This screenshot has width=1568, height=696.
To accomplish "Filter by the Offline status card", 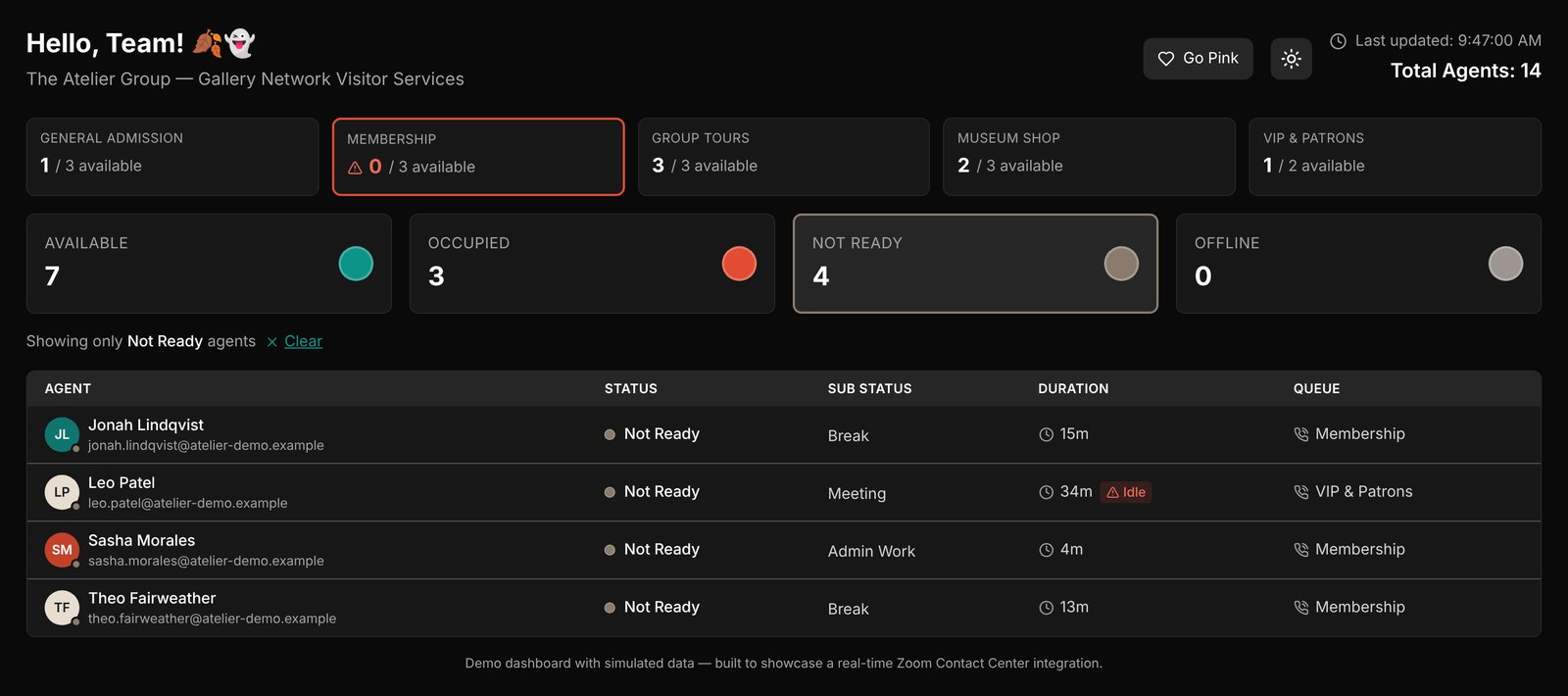I will click(1358, 264).
